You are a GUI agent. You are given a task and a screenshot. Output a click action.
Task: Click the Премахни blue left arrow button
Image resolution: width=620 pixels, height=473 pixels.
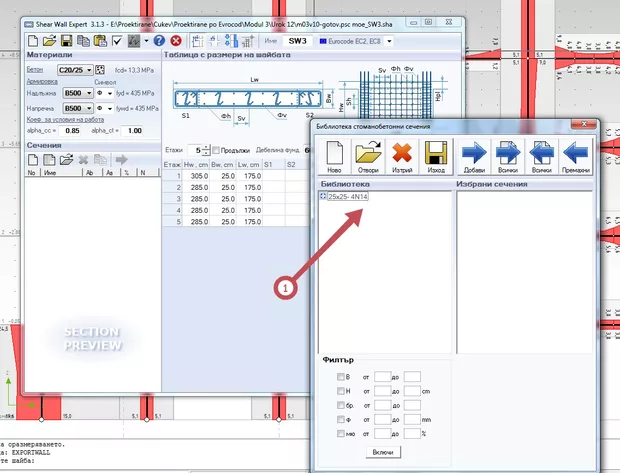tap(575, 157)
